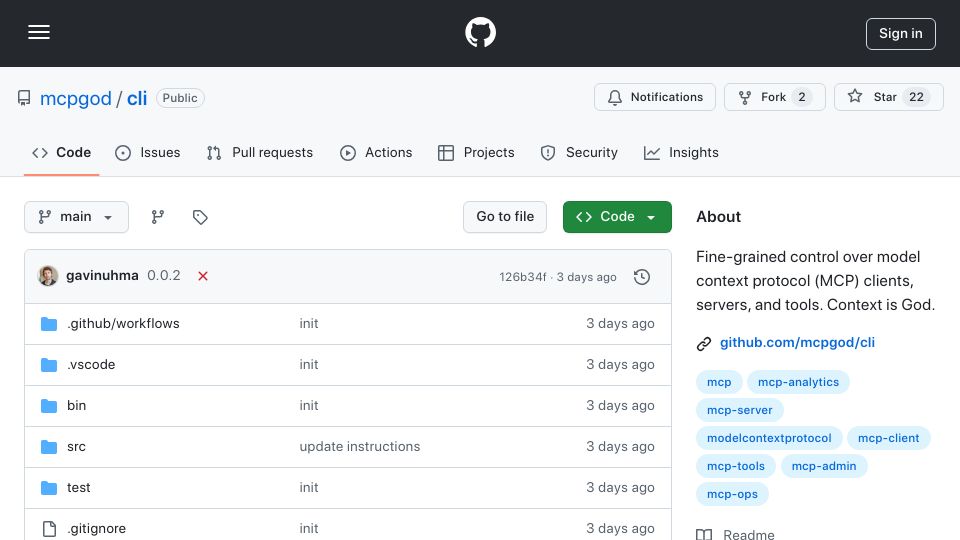Screen dimensions: 960x540
Task: Open the test folder
Action: pyautogui.click(x=78, y=487)
